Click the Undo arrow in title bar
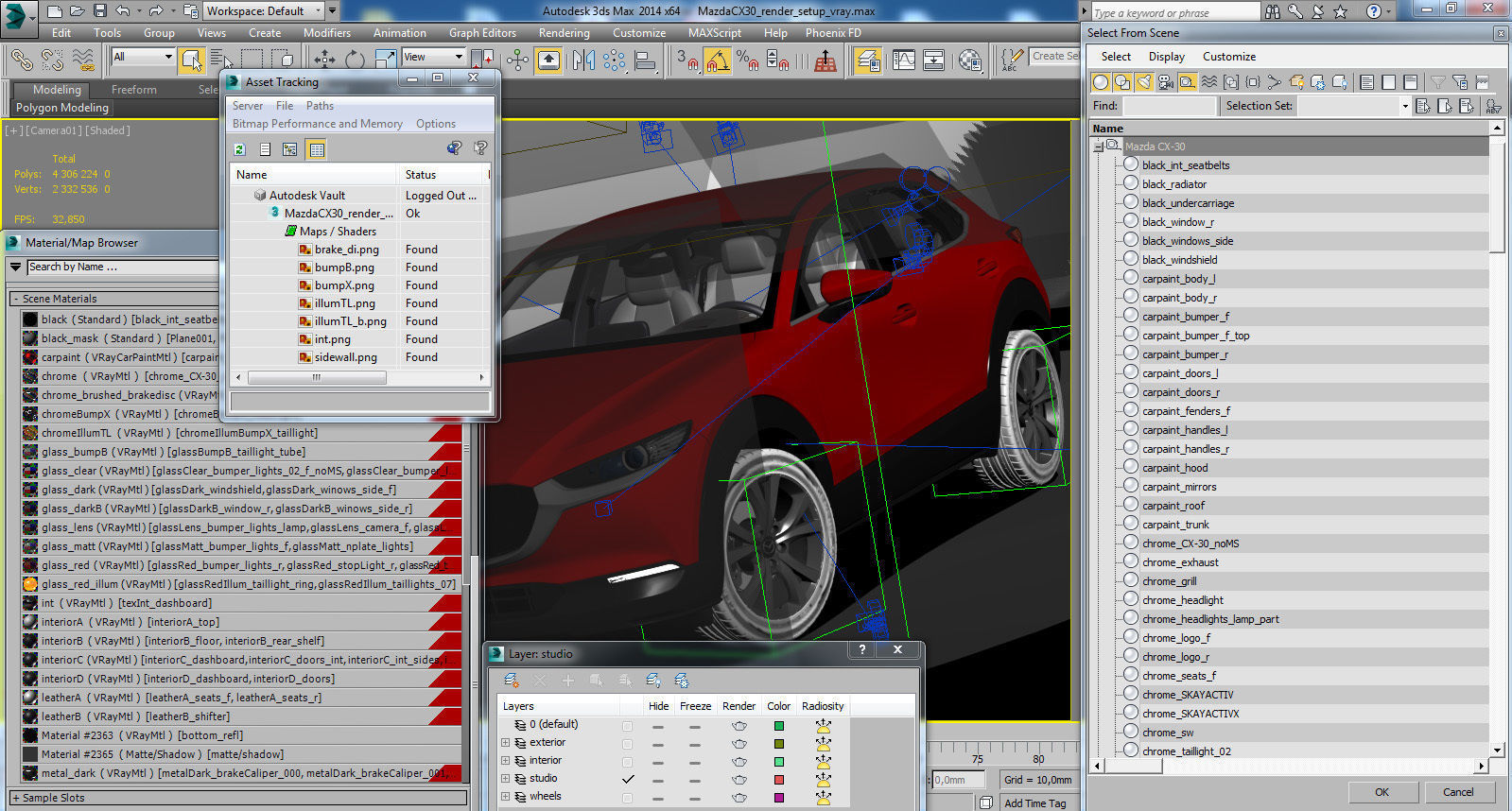This screenshot has height=811, width=1512. (123, 11)
